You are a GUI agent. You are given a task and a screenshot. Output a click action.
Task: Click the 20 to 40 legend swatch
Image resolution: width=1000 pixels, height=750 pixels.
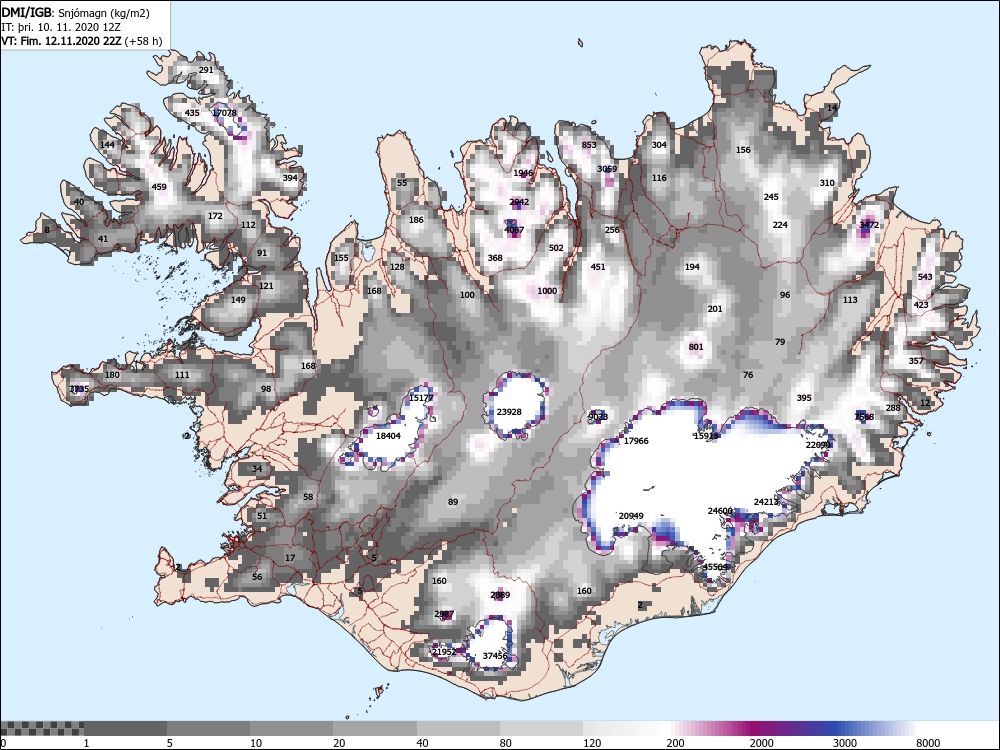pos(376,728)
